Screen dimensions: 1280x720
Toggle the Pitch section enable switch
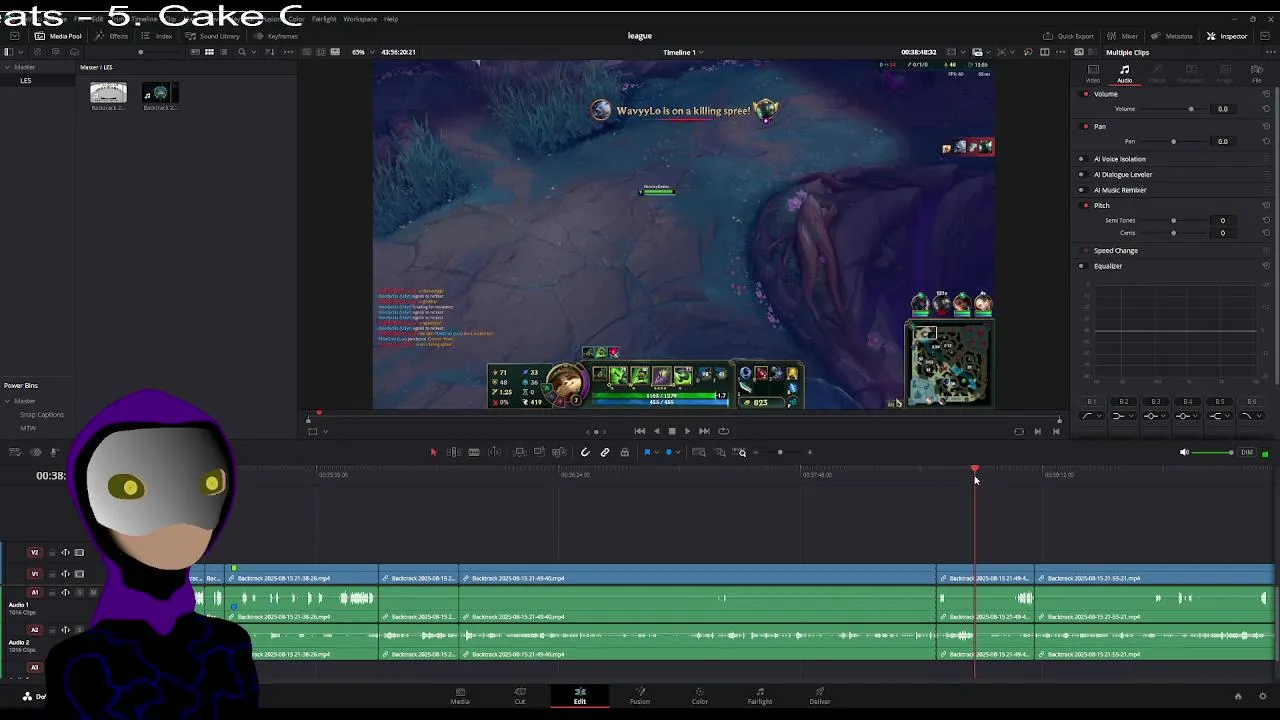pyautogui.click(x=1086, y=205)
